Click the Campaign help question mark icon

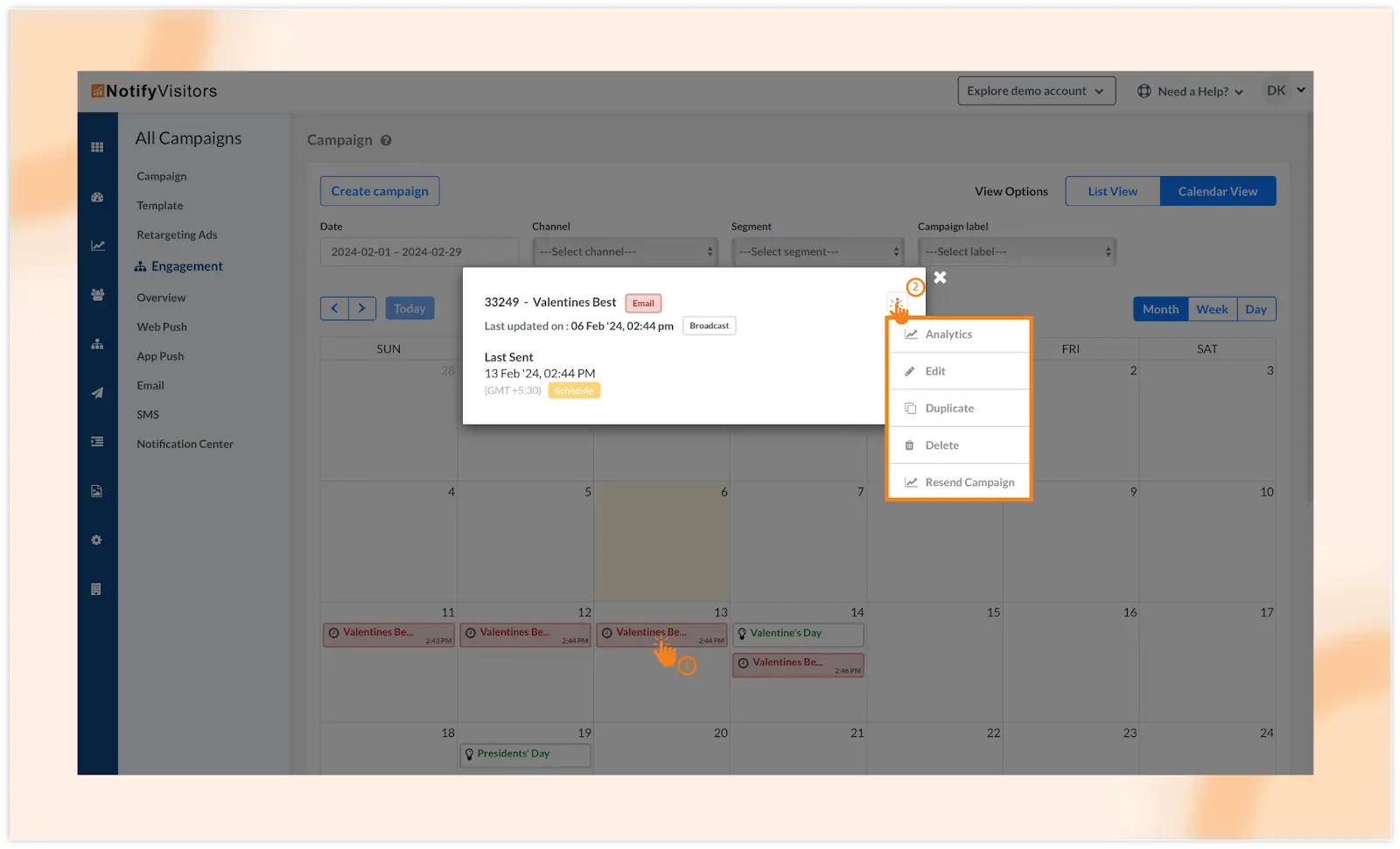coord(386,140)
